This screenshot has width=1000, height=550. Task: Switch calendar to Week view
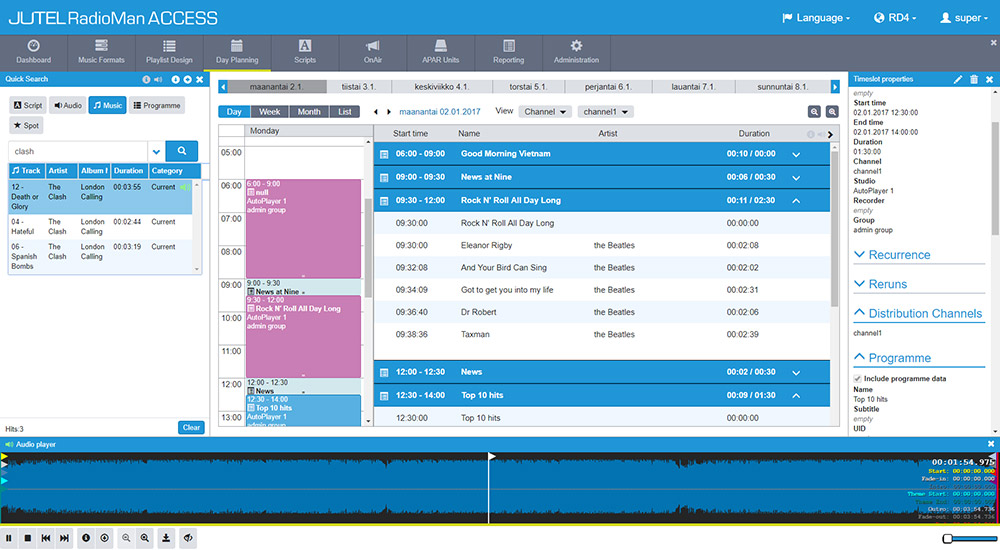[x=269, y=112]
